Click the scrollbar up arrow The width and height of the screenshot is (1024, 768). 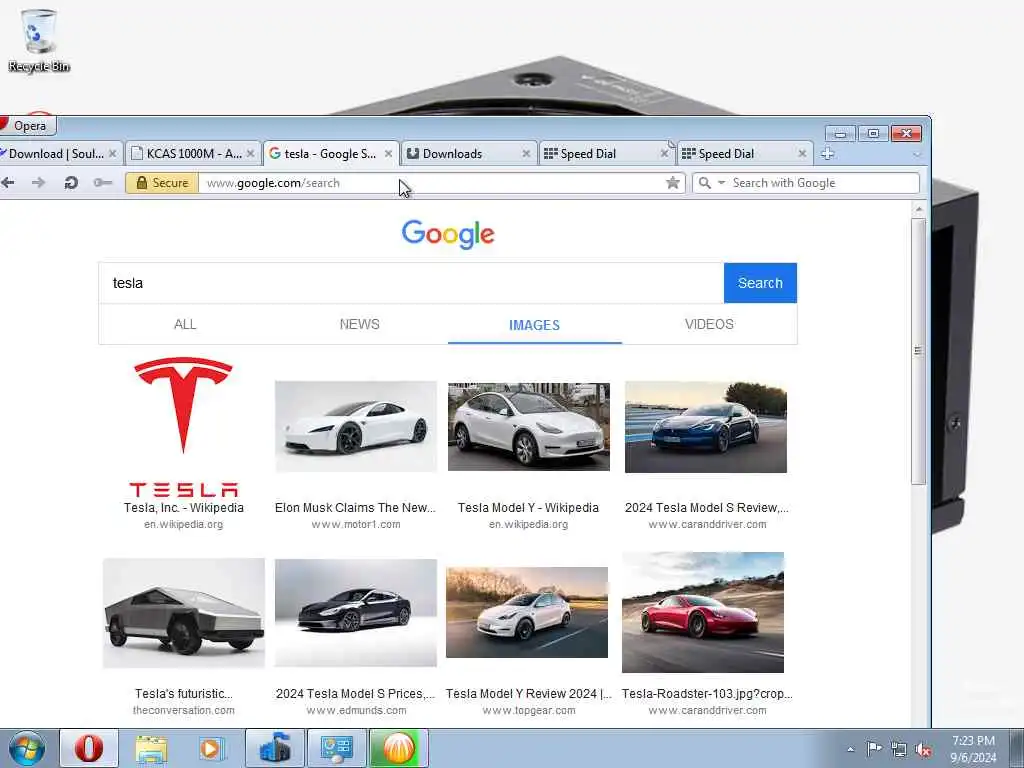pos(918,209)
